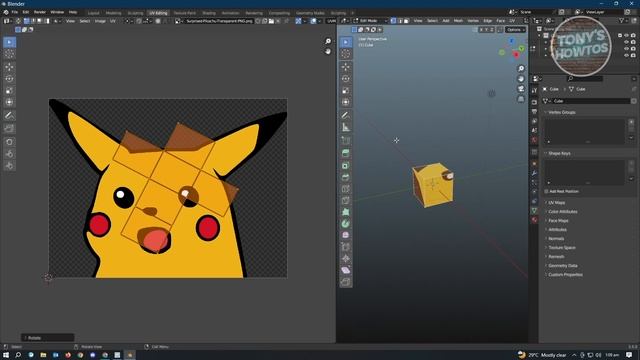640x360 pixels.
Task: Expand the Face Maps panel
Action: (x=558, y=221)
